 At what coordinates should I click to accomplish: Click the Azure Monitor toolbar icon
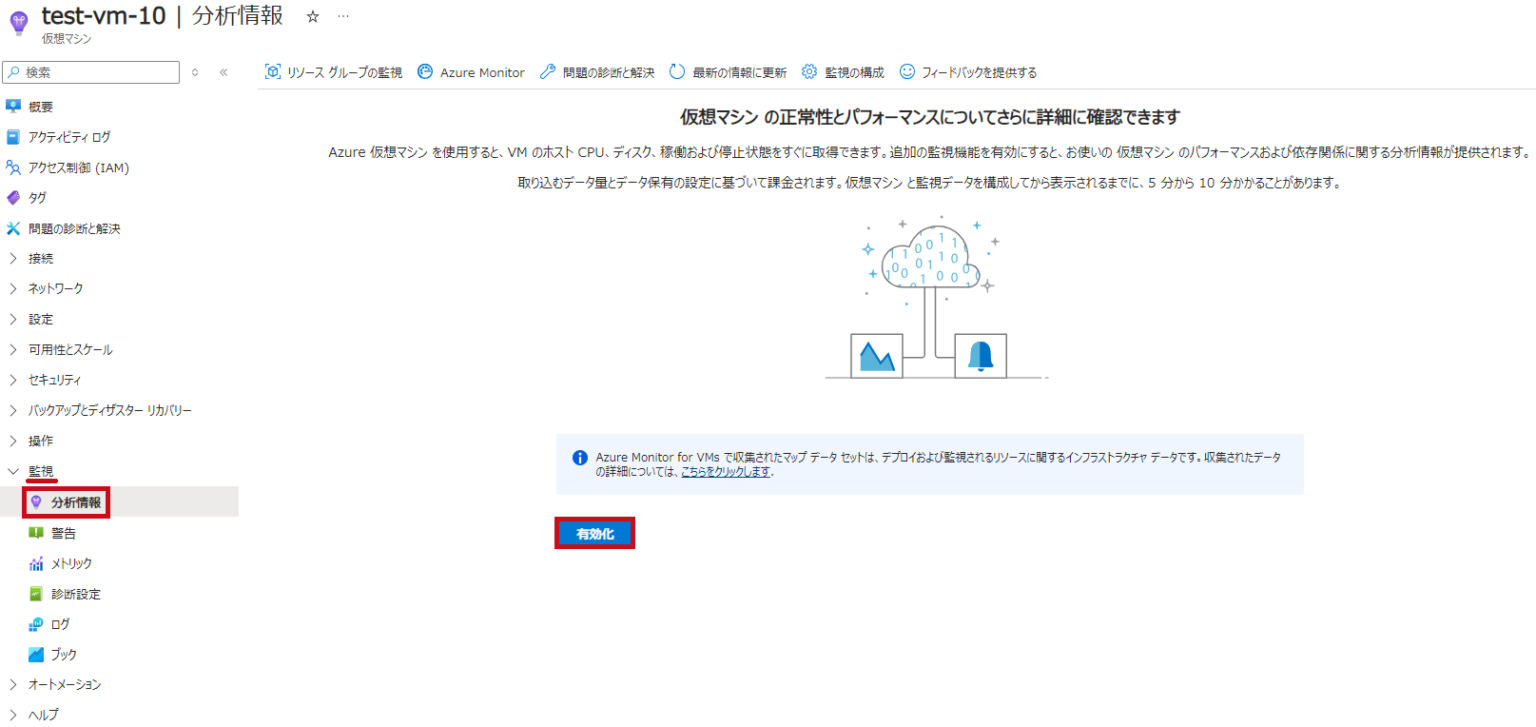425,71
